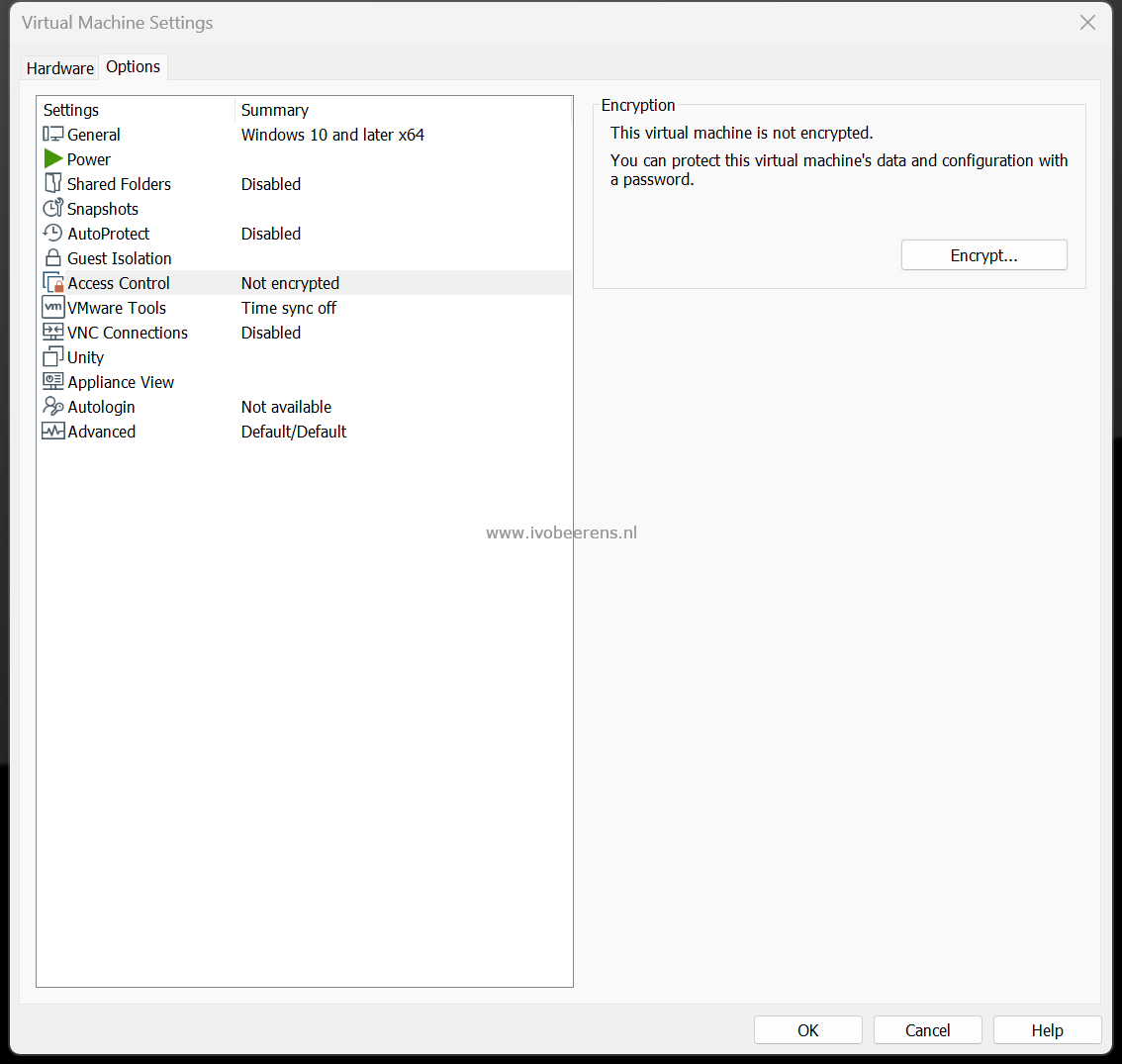
Task: Open the Guest Isolation setting label
Action: pyautogui.click(x=120, y=258)
